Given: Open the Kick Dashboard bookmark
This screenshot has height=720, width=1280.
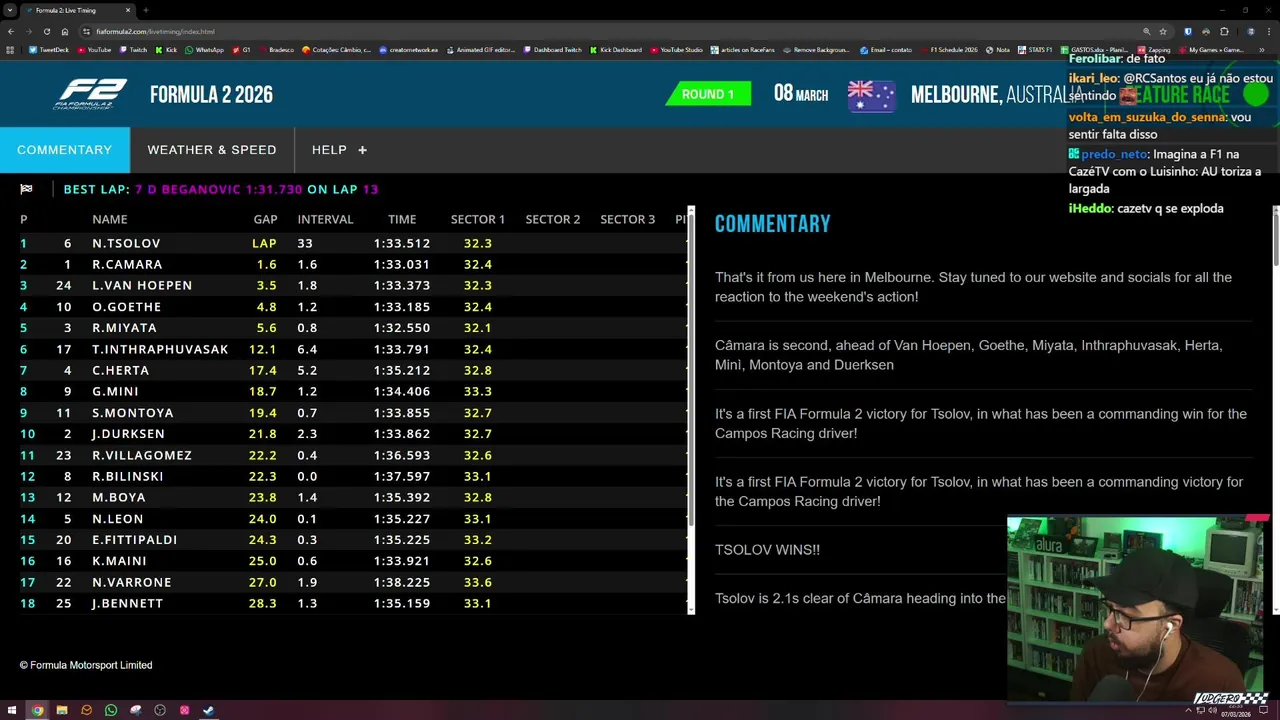Looking at the screenshot, I should coord(616,50).
